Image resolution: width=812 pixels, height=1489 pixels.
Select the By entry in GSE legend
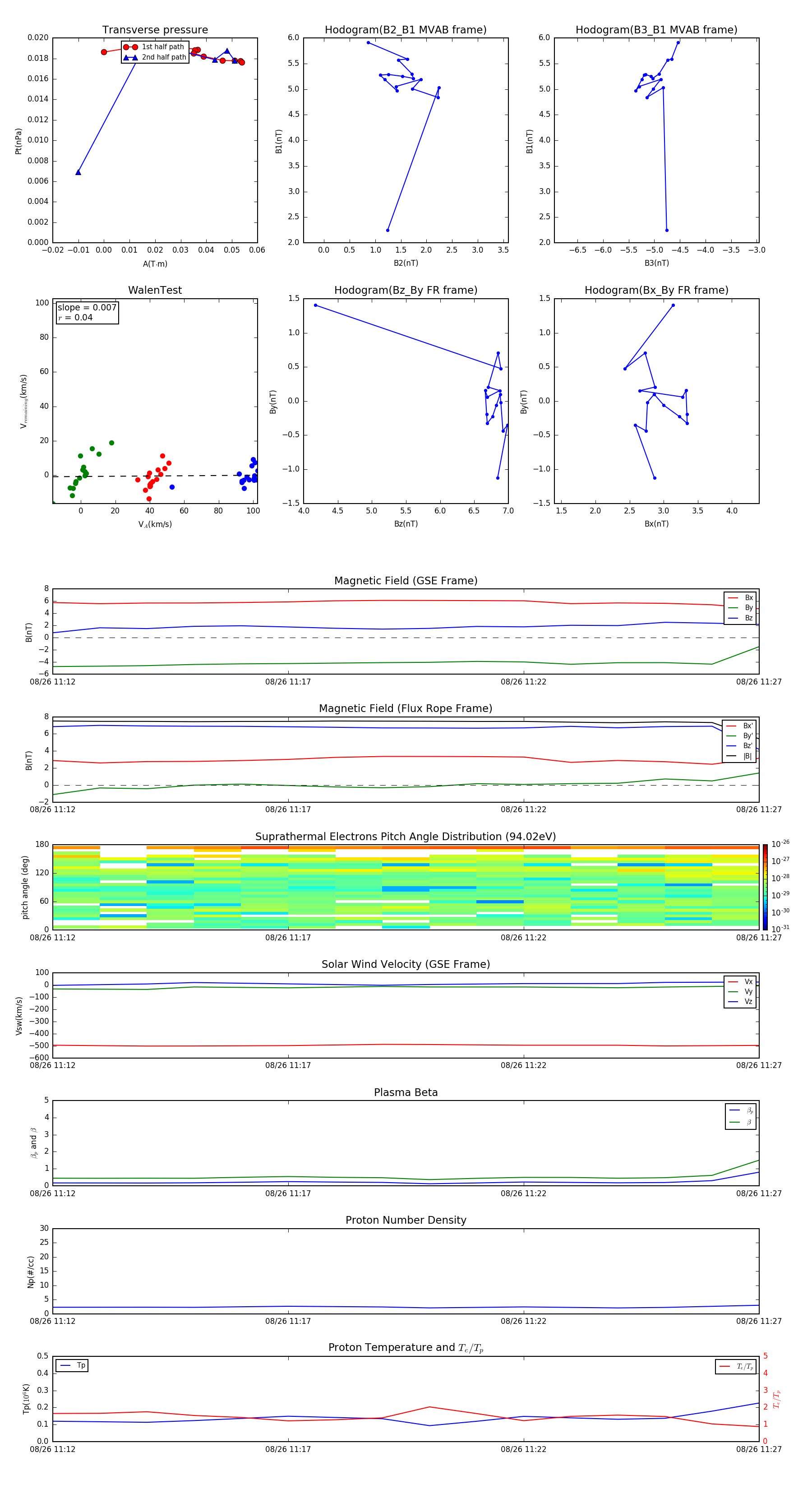pyautogui.click(x=740, y=608)
